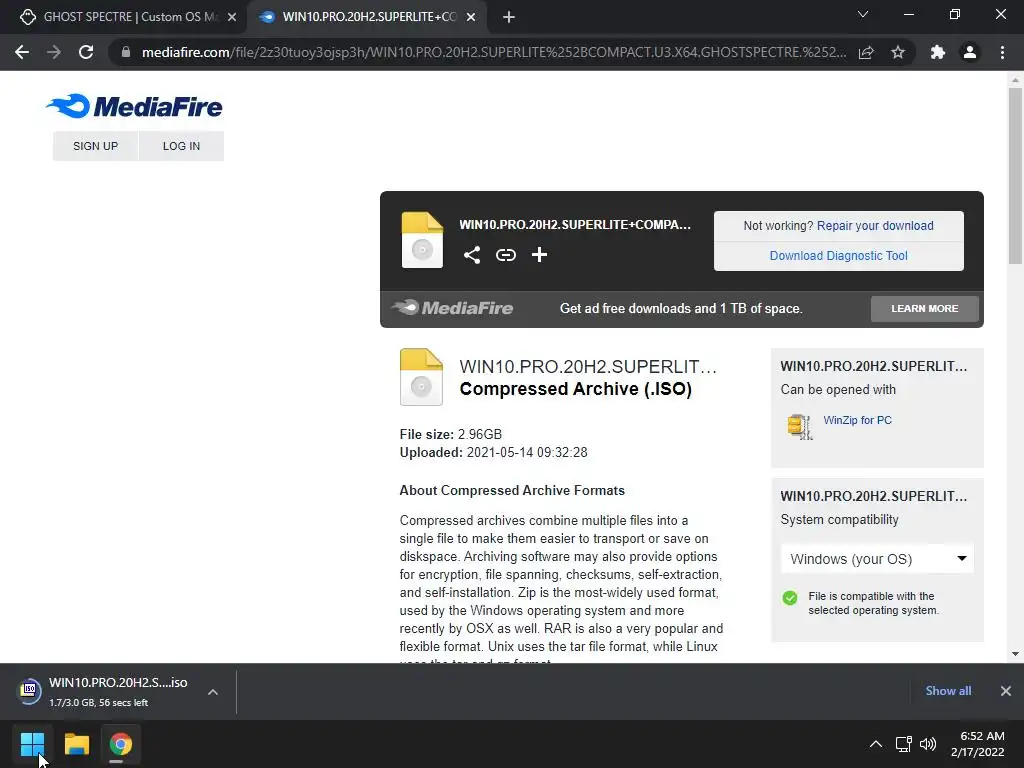Open File Explorer from taskbar
The height and width of the screenshot is (768, 1024).
76,744
